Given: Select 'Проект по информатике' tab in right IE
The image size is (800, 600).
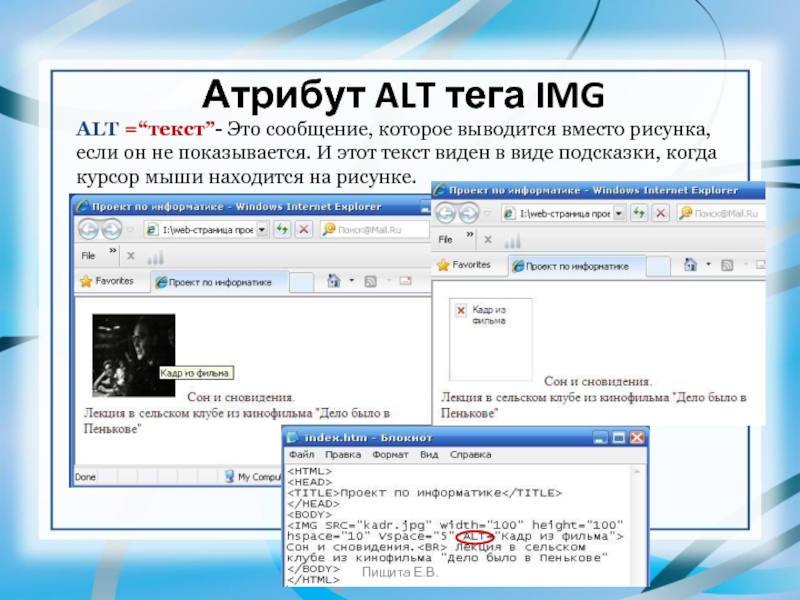Looking at the screenshot, I should (577, 266).
